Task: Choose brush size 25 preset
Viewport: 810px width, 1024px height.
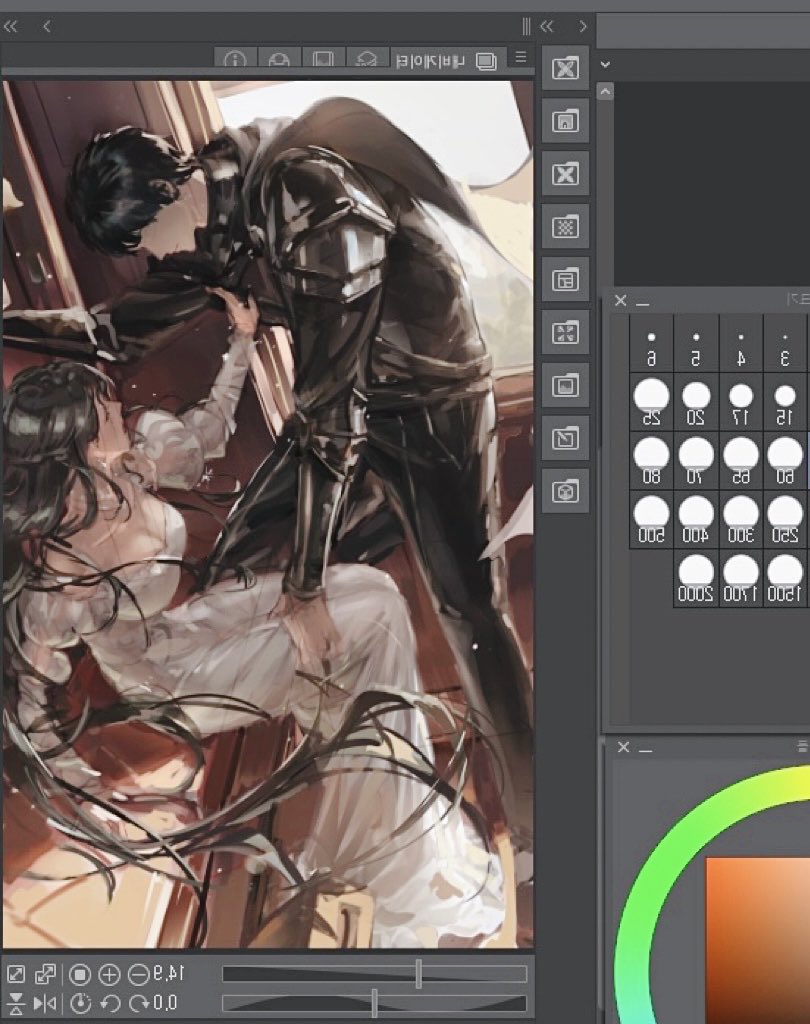Action: pos(651,402)
